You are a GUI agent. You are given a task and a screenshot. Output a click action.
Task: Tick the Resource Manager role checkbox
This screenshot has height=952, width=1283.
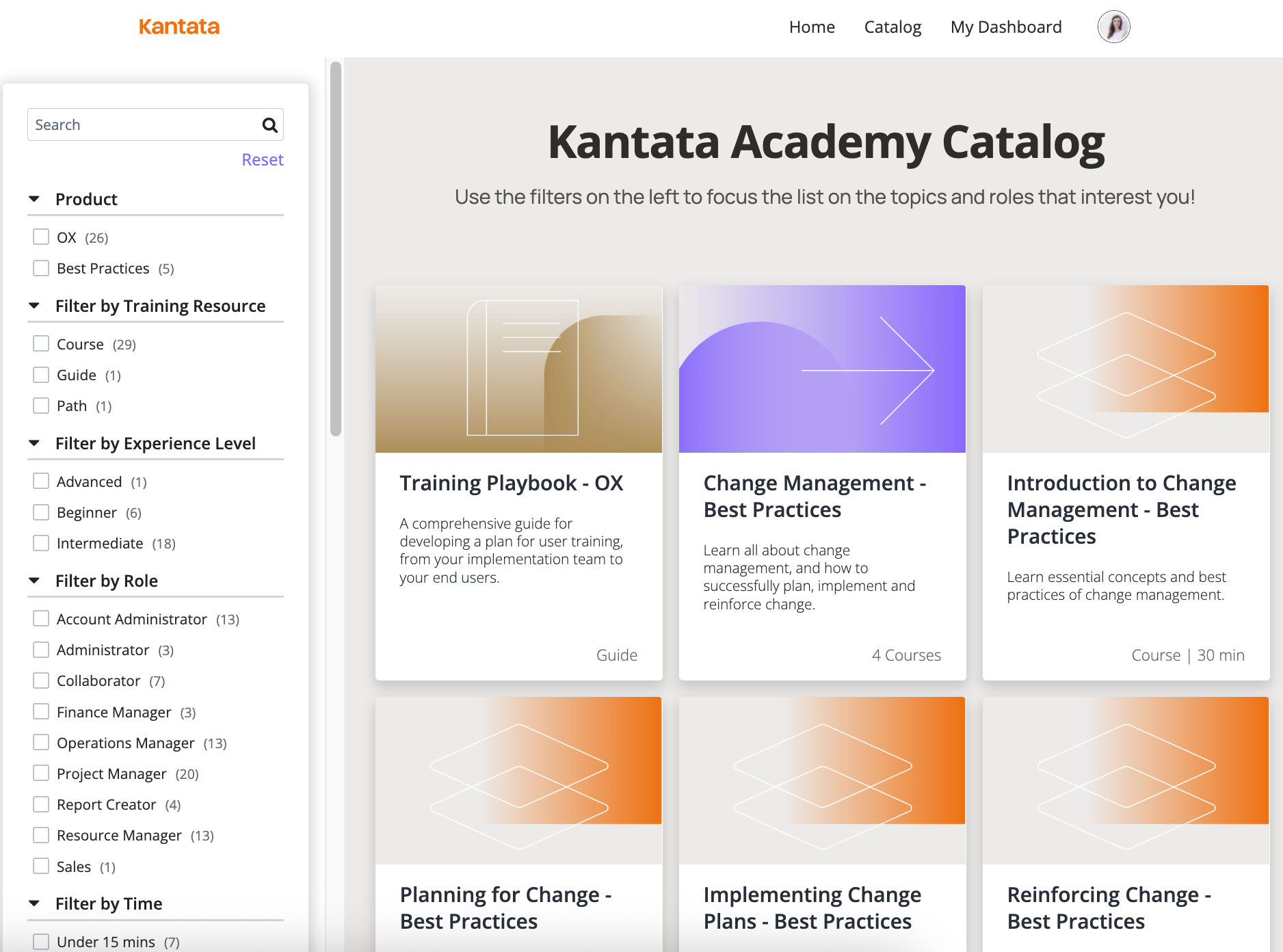point(41,835)
